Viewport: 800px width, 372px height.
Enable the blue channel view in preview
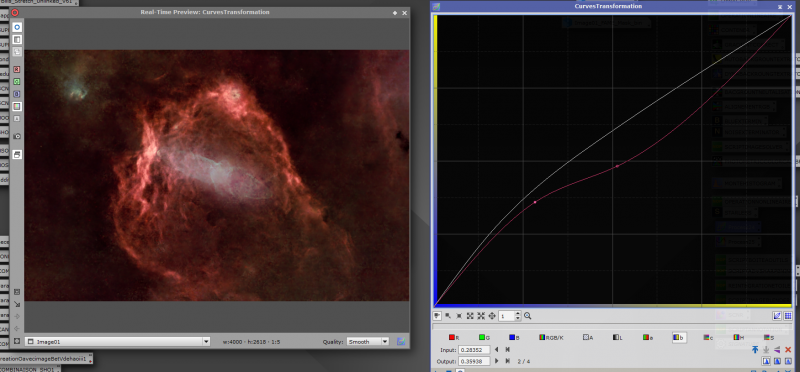17,94
